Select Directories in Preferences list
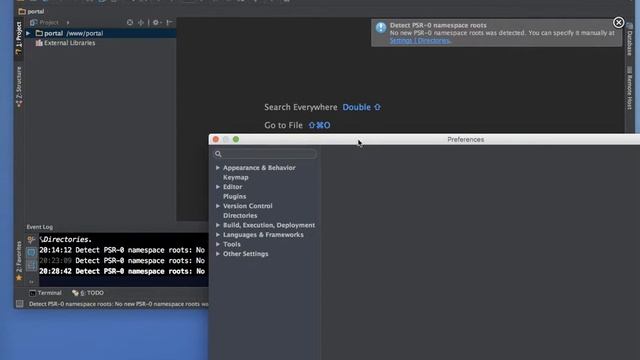 pos(240,216)
